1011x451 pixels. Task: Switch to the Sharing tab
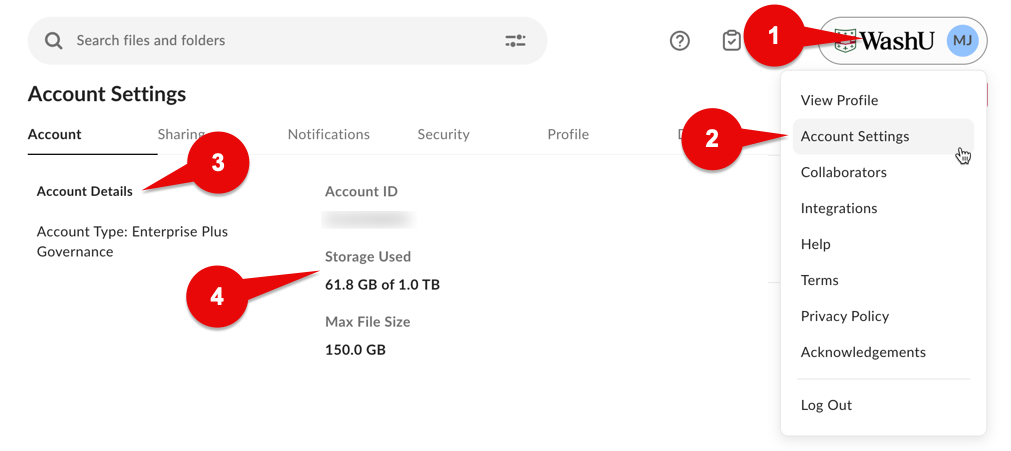[x=176, y=134]
